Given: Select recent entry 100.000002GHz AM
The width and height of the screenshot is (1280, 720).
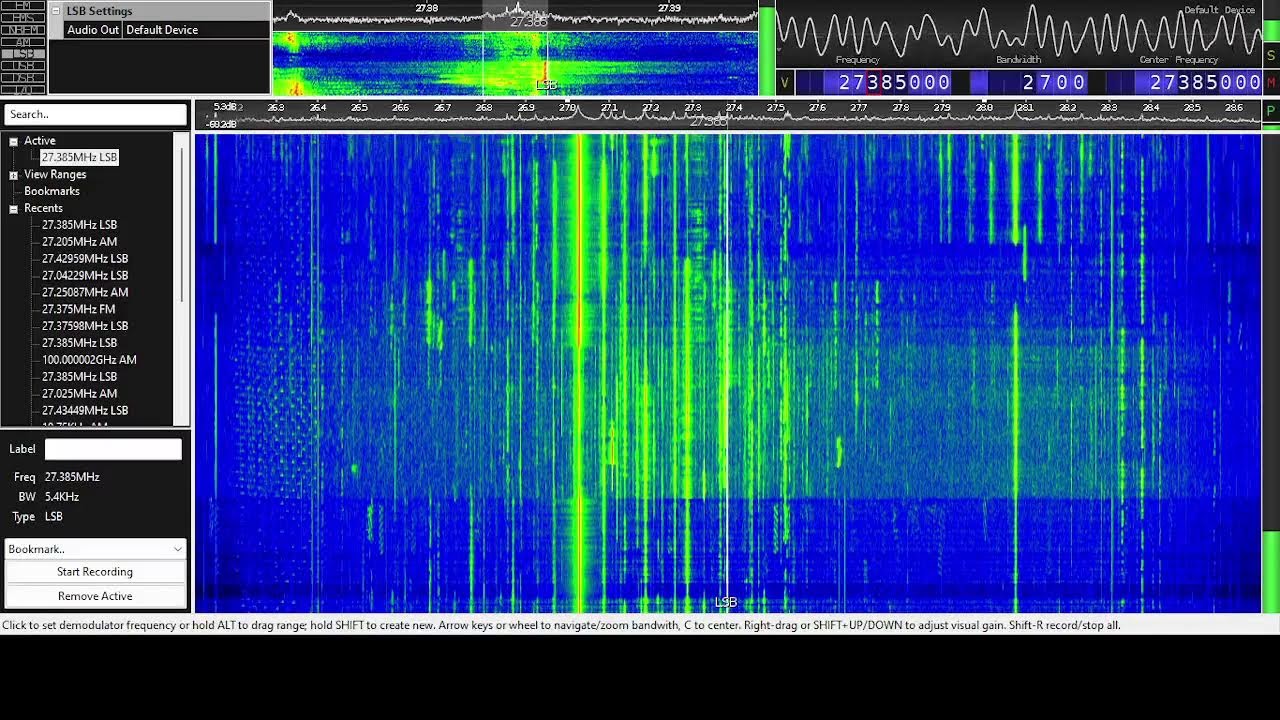Looking at the screenshot, I should (x=89, y=360).
